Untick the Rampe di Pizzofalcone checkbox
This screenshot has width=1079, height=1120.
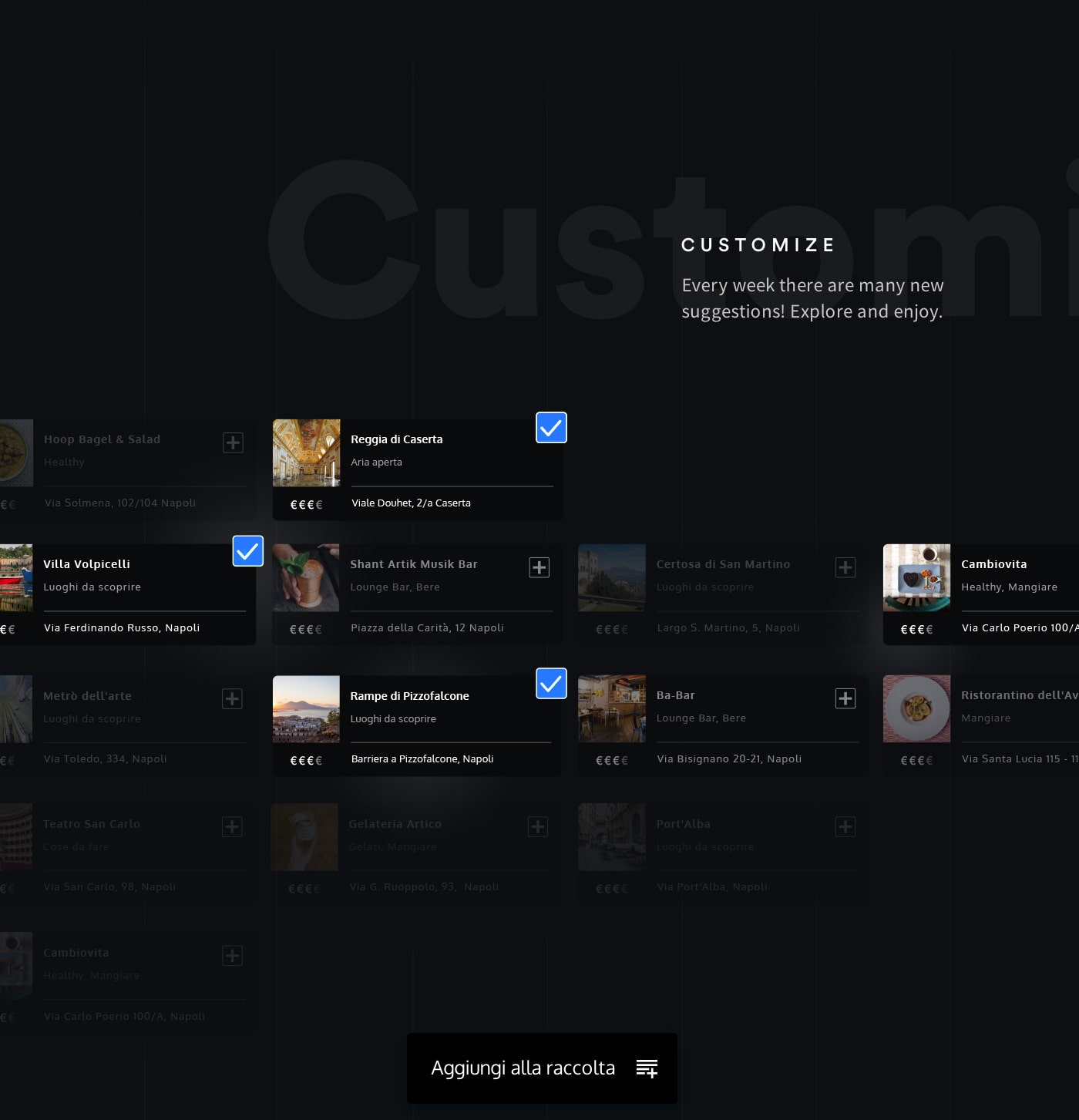(551, 683)
